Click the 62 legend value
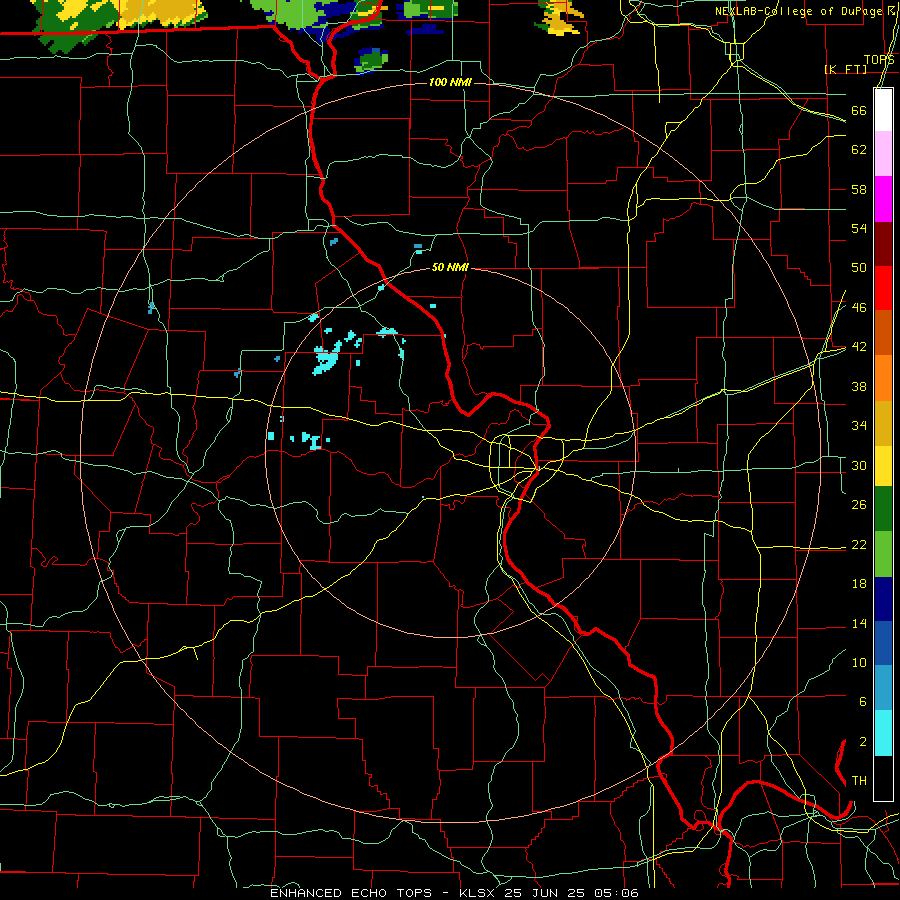 (x=859, y=150)
